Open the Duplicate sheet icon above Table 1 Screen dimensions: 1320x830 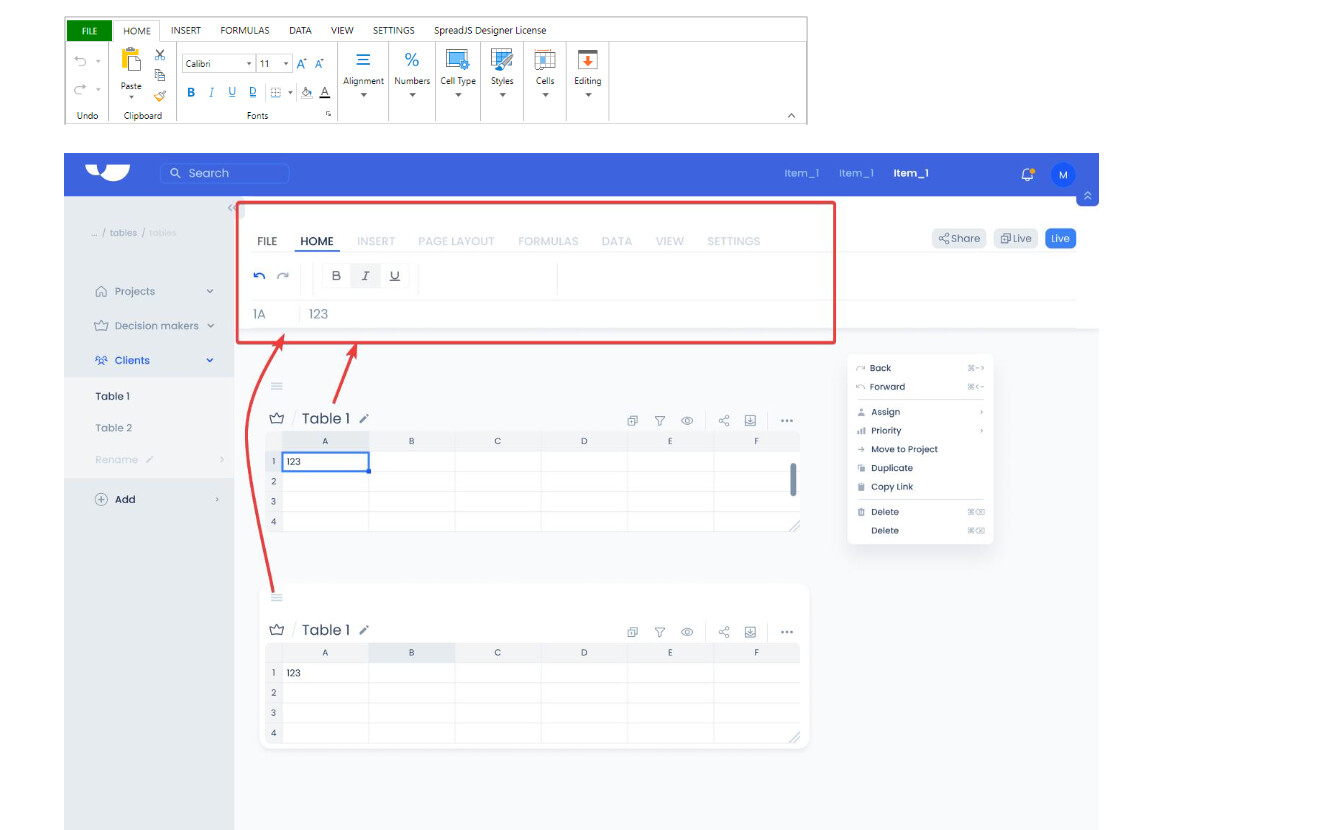point(632,420)
